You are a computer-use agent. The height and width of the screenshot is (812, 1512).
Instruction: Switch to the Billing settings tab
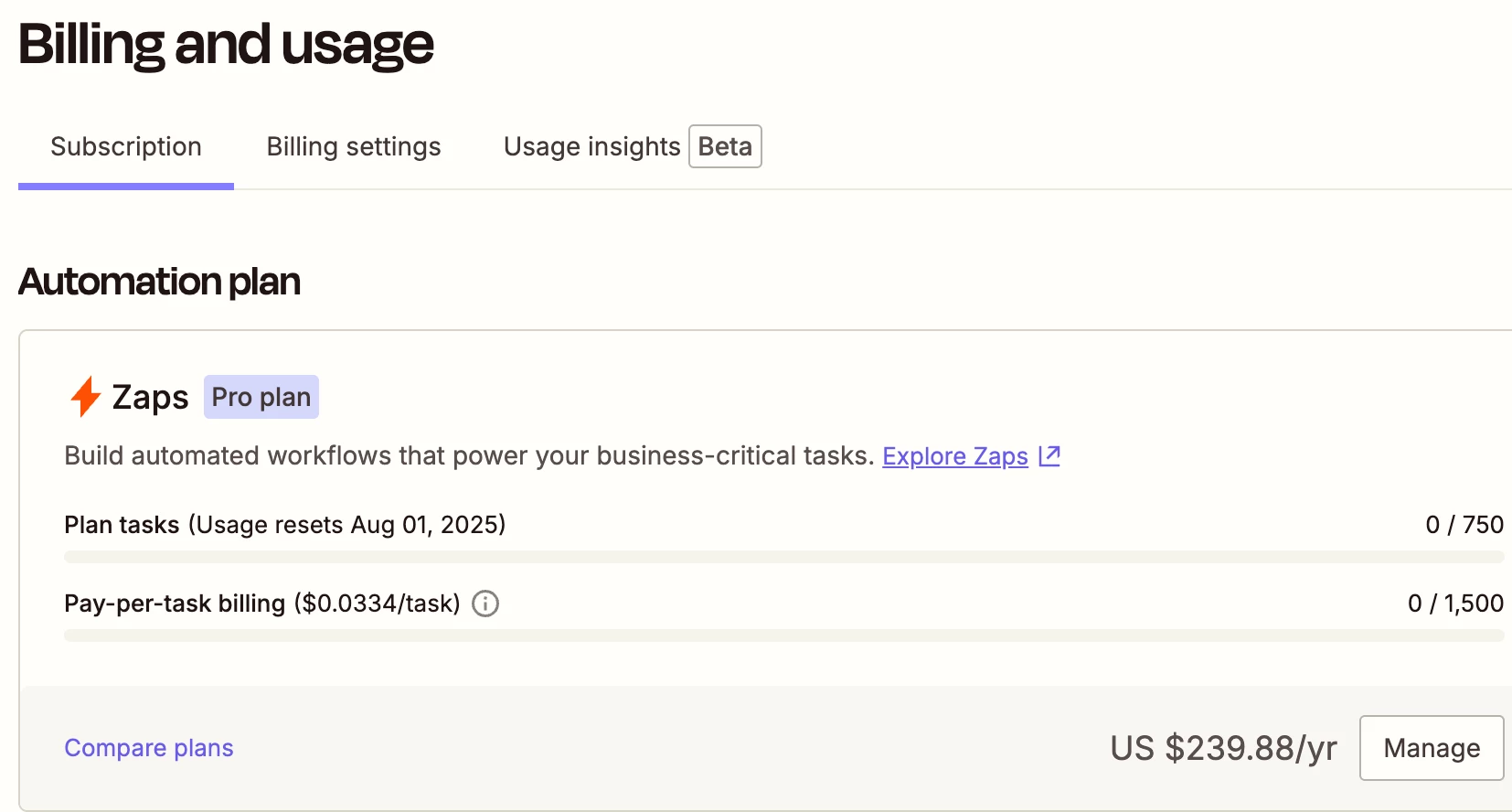pos(354,146)
